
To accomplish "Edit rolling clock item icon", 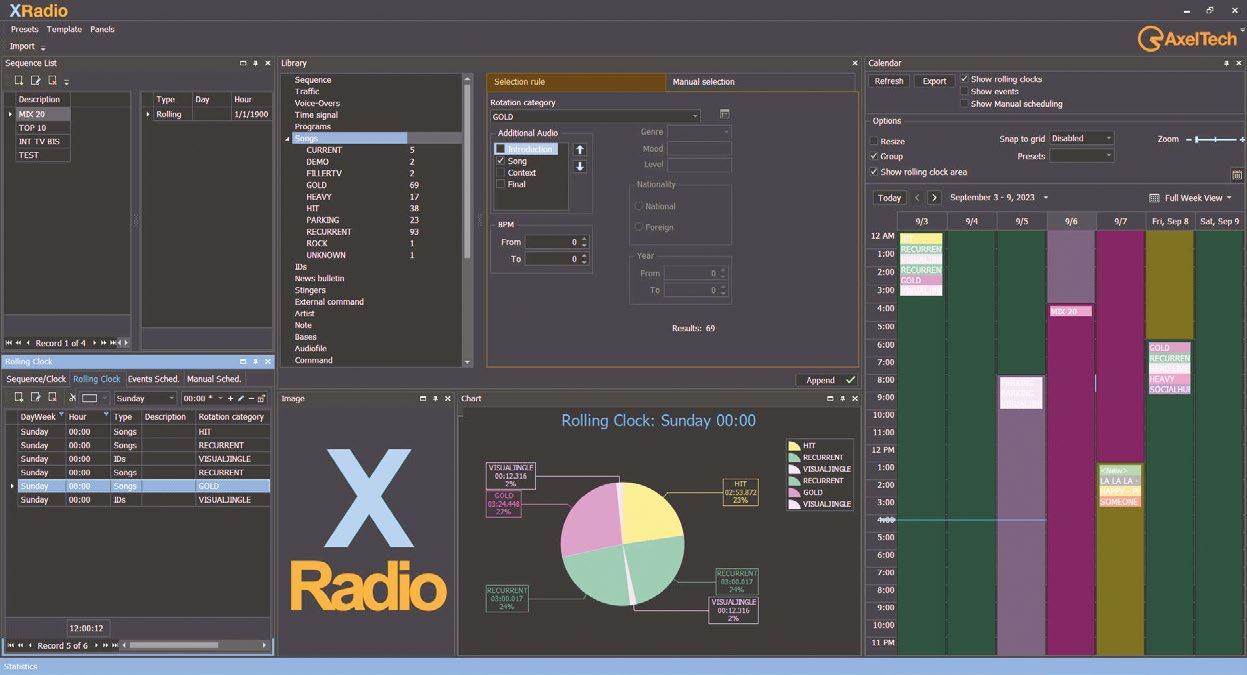I will point(35,397).
